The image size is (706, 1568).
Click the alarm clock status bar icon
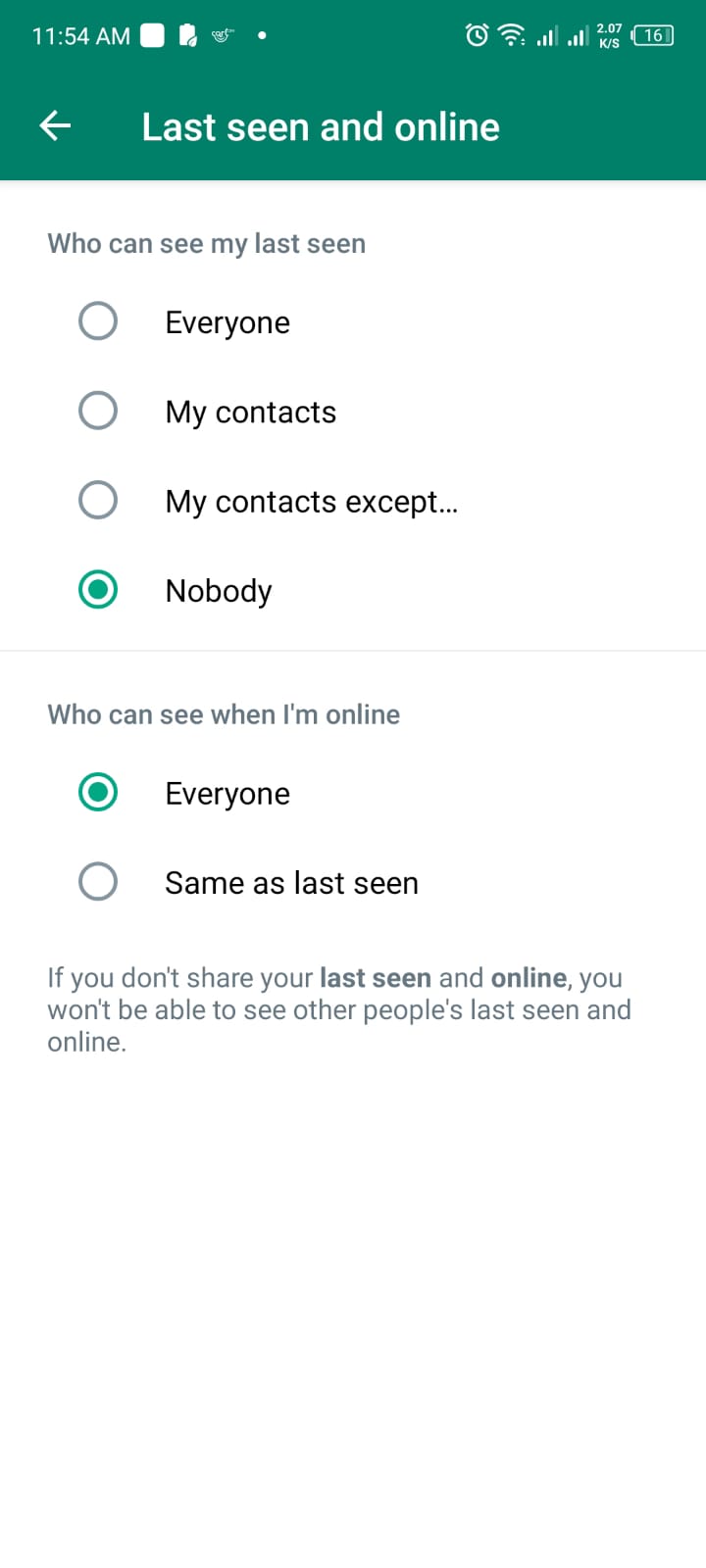pos(476,35)
